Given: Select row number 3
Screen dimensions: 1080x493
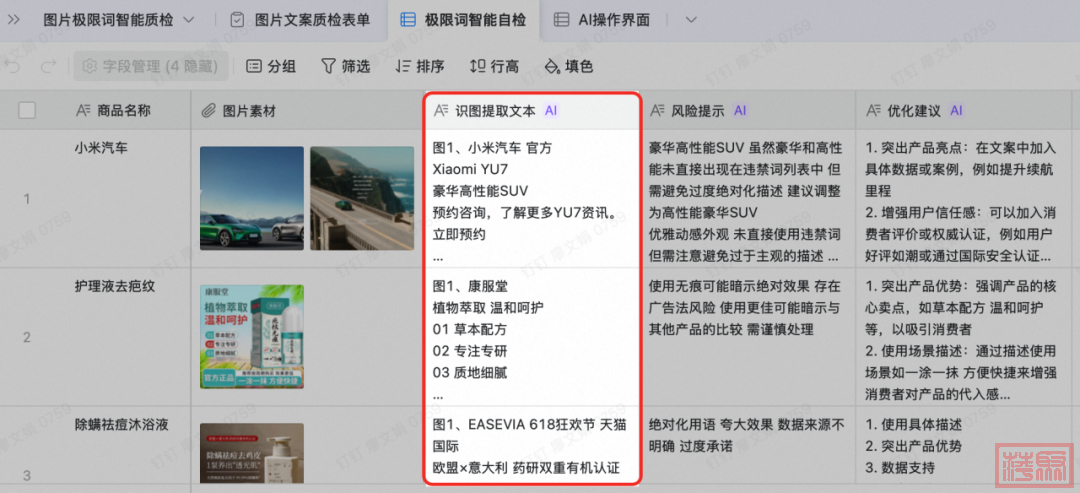Looking at the screenshot, I should tap(27, 475).
